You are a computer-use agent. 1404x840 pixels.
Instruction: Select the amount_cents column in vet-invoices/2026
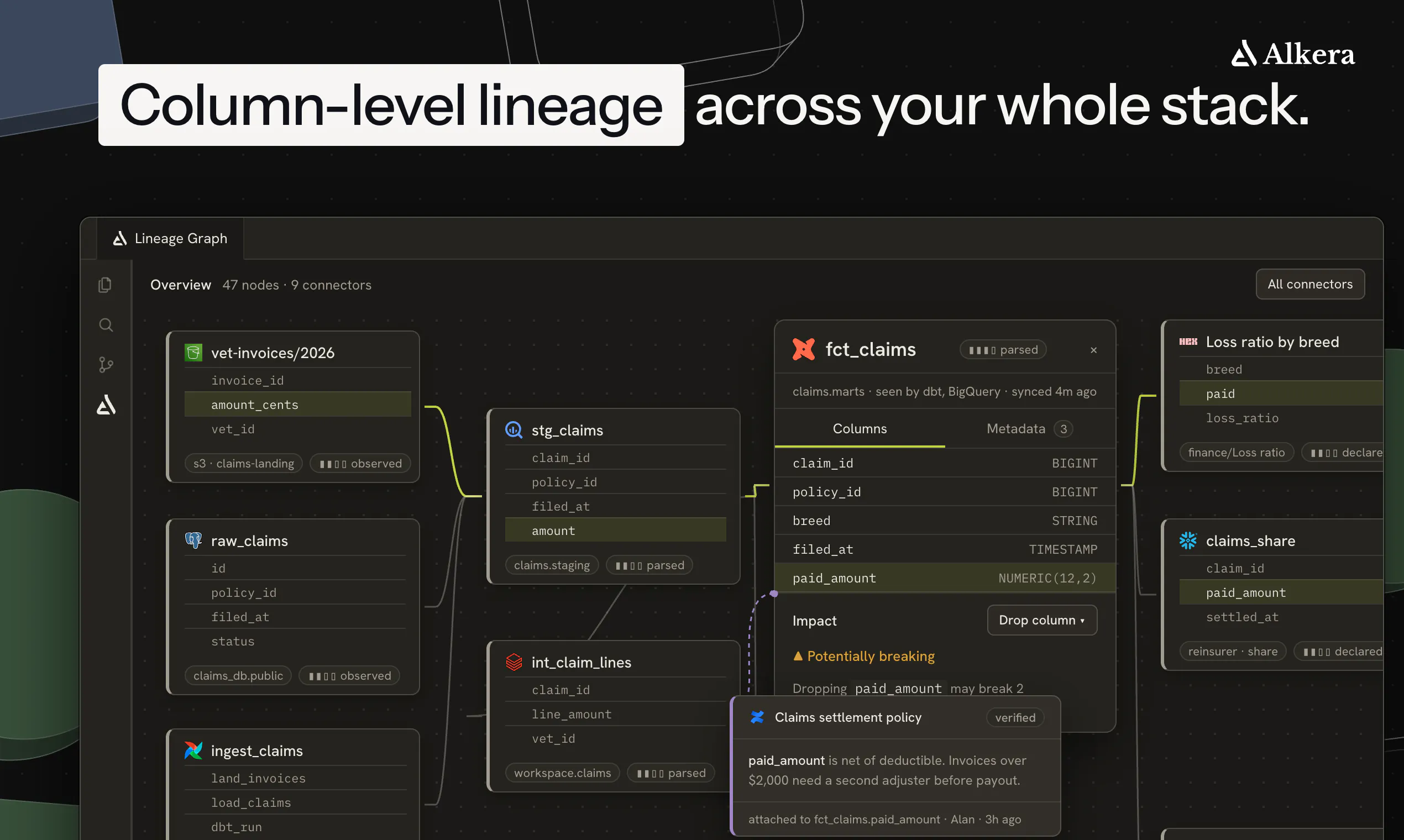(298, 405)
